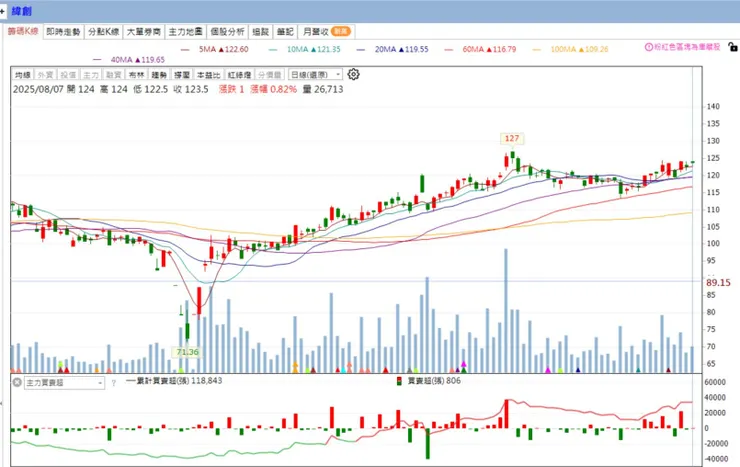Image resolution: width=740 pixels, height=467 pixels.
Task: Toggle the 趨勢 trend overlay
Action: [159, 75]
